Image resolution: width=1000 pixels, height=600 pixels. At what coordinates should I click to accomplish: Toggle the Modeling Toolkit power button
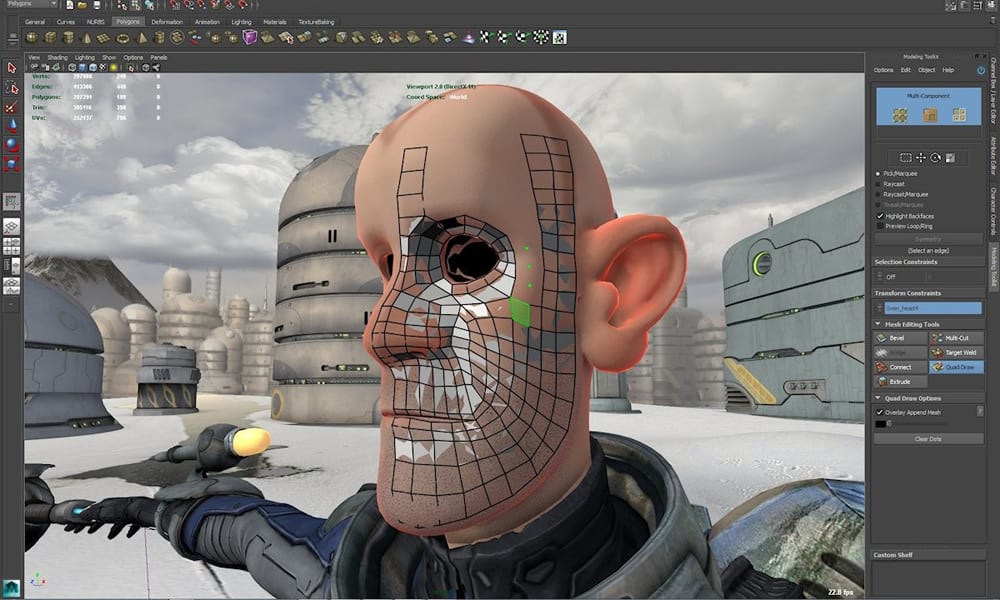[981, 70]
